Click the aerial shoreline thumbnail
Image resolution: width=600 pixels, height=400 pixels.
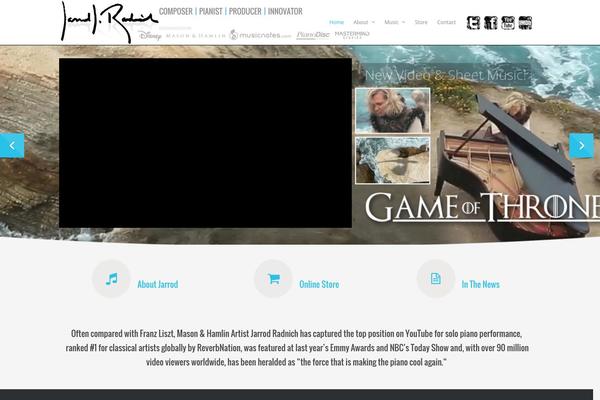click(393, 160)
